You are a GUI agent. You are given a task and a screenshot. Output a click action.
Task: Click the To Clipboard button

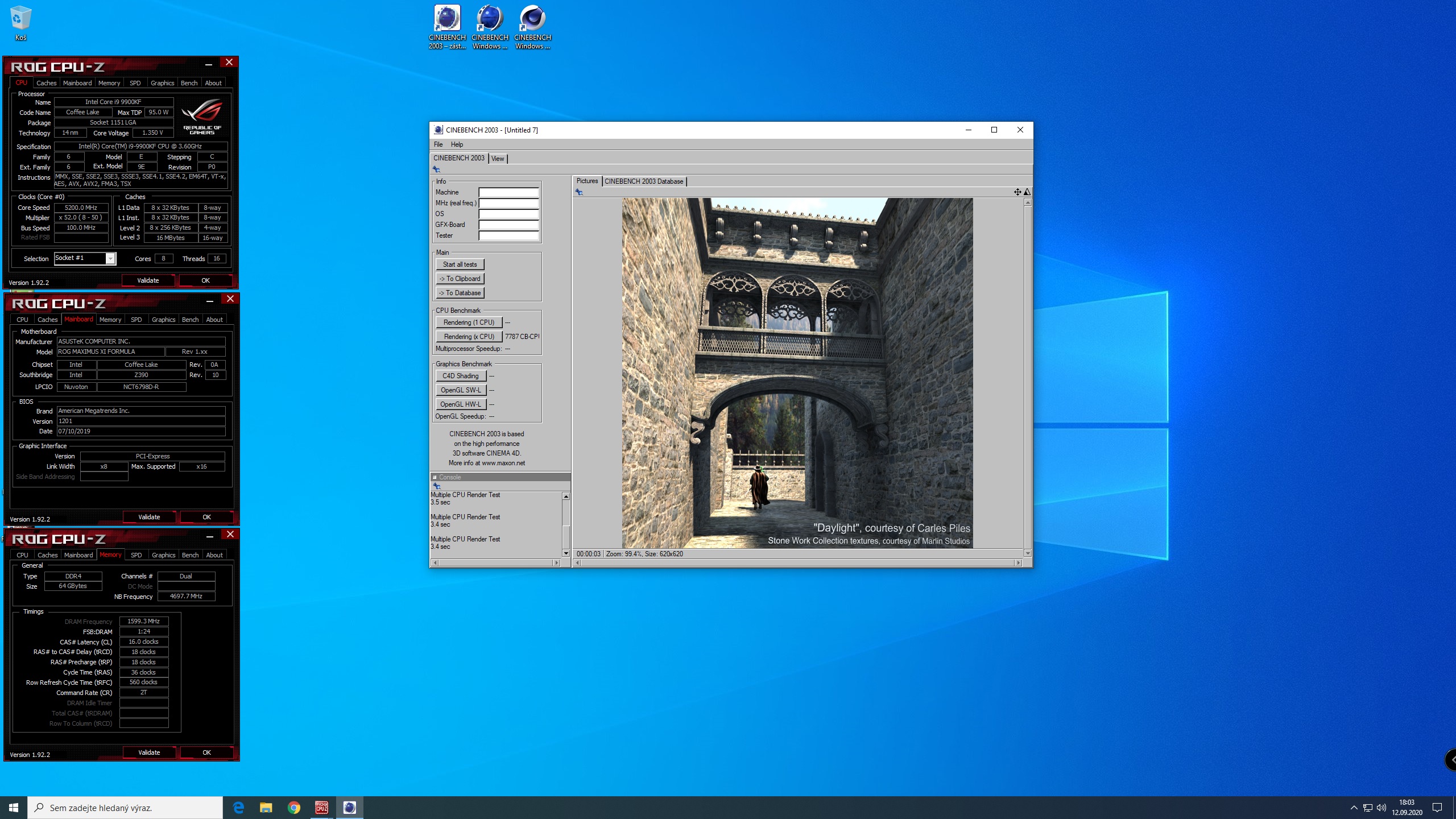[460, 279]
